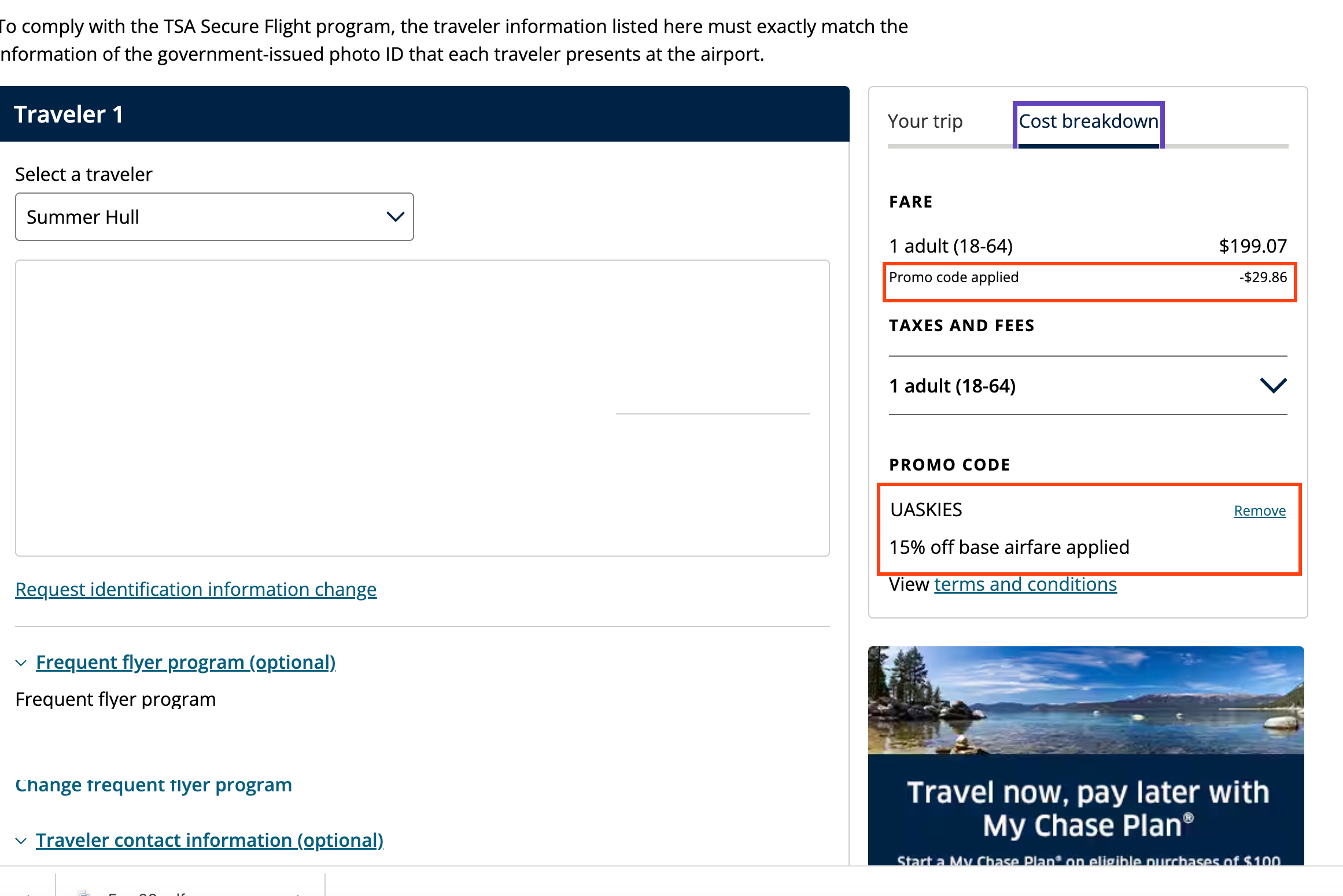The width and height of the screenshot is (1343, 896).
Task: Open the terms and conditions link
Action: click(x=1025, y=585)
